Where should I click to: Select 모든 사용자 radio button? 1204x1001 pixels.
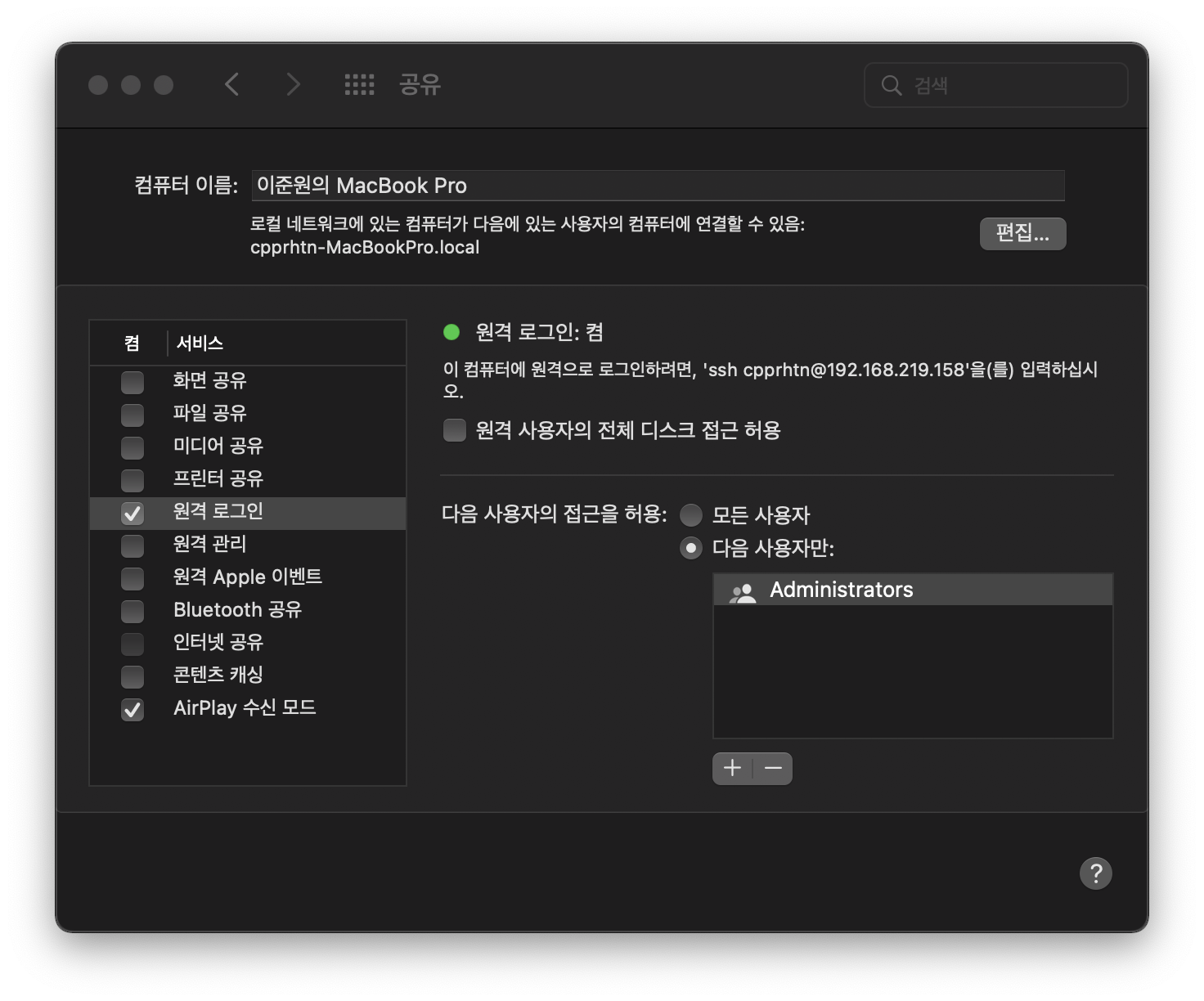691,515
